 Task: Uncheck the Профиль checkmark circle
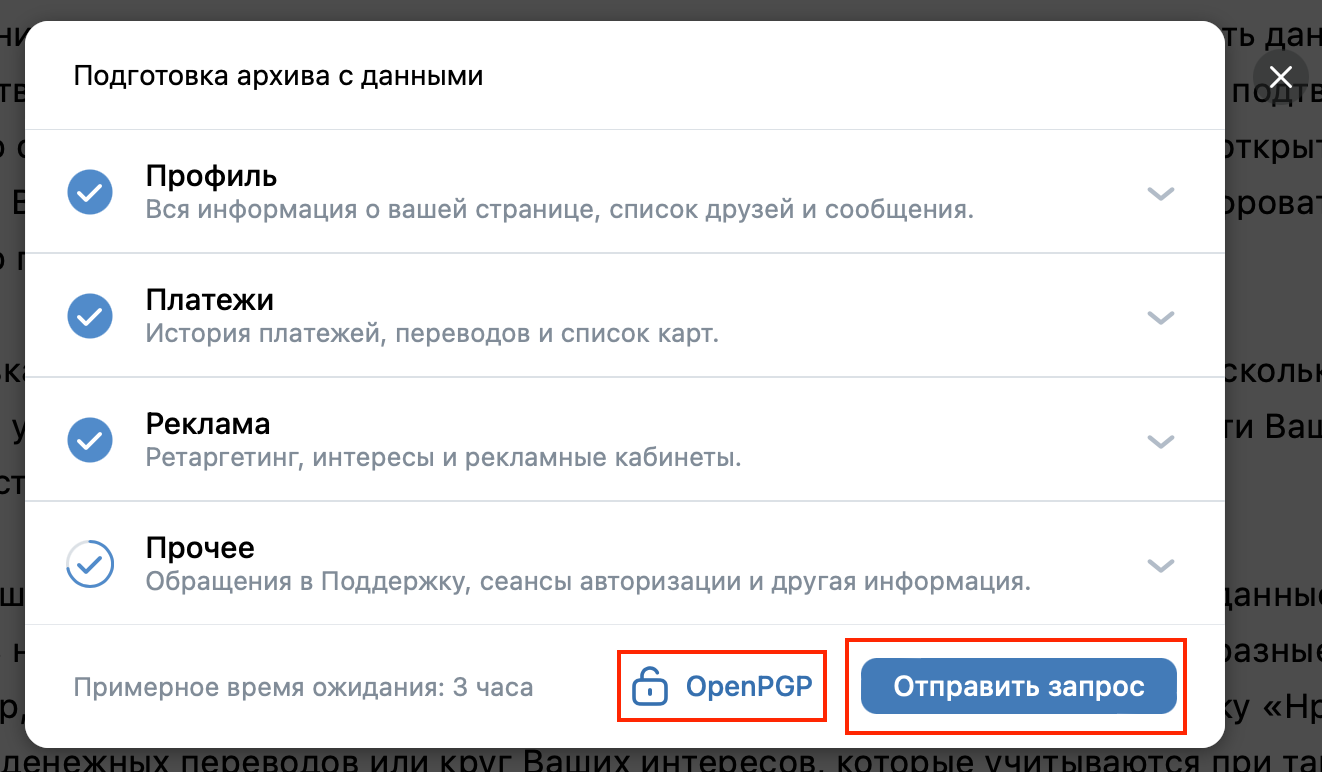90,191
